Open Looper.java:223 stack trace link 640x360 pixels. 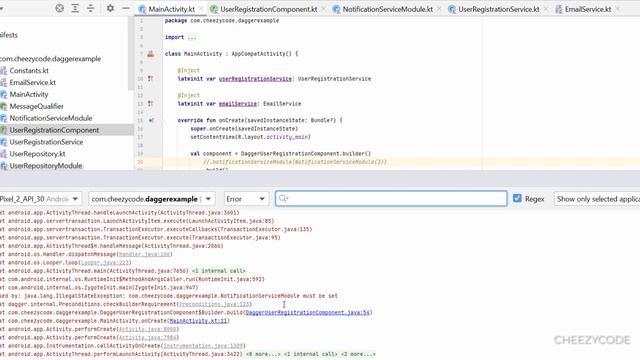click(104, 263)
